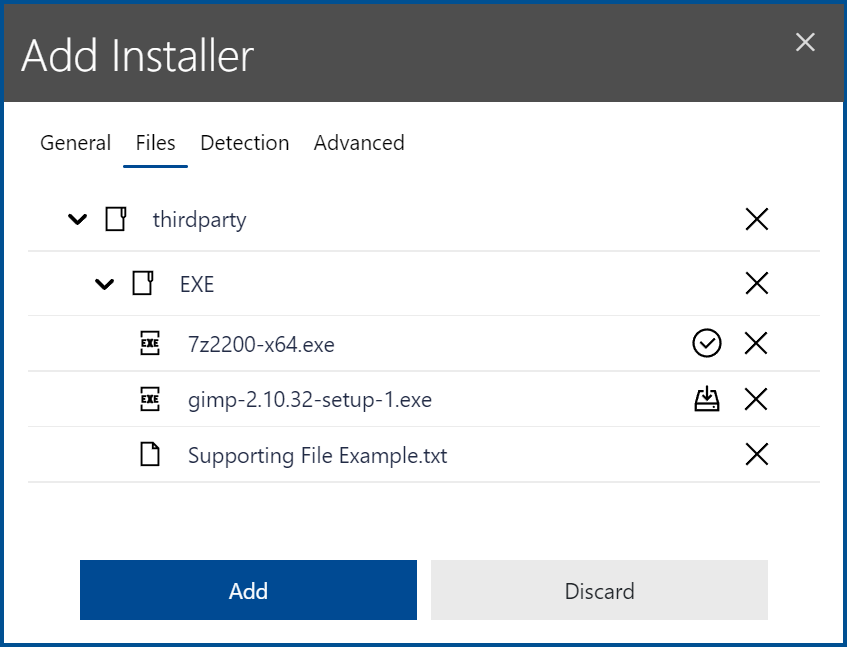Remove the EXE folder with X

click(757, 283)
